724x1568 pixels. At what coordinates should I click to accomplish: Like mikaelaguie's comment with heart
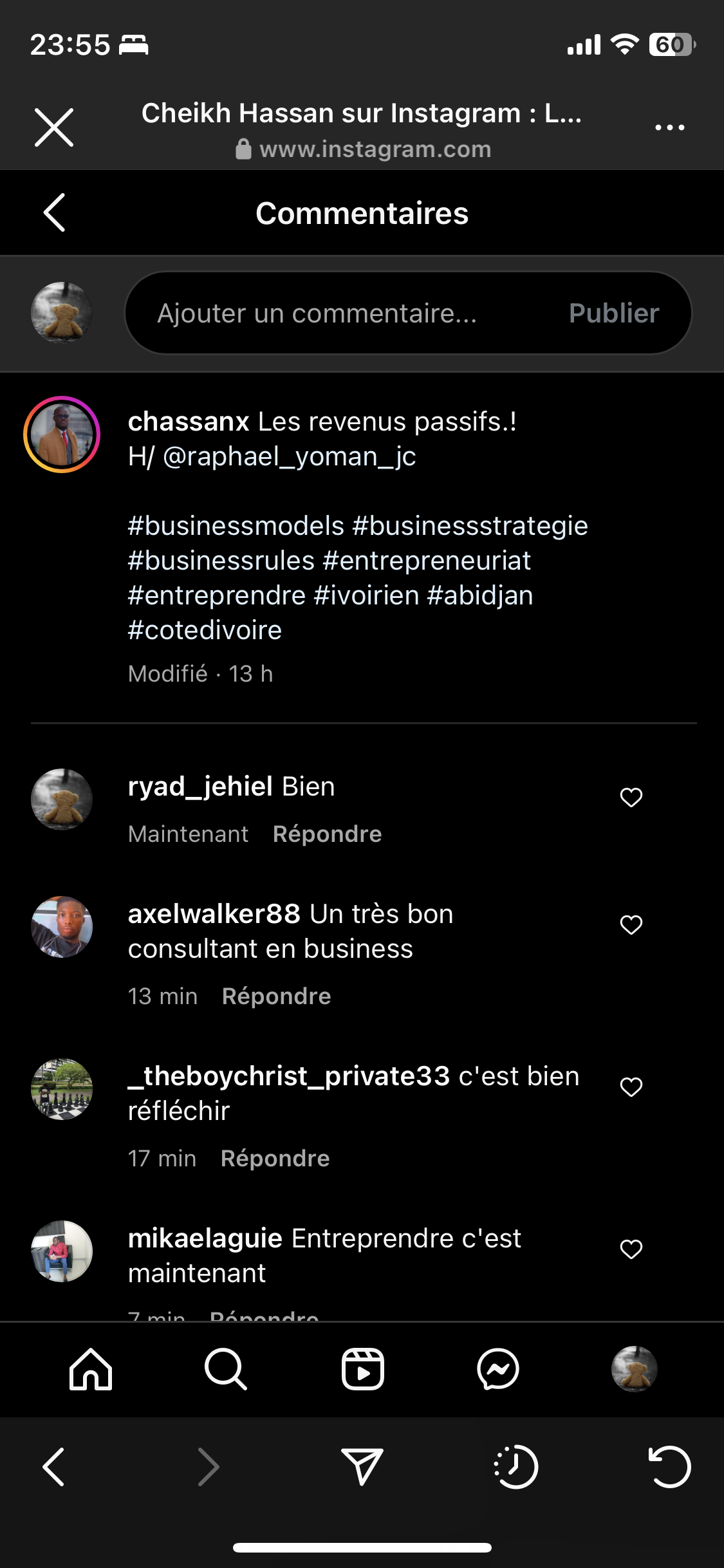click(x=631, y=1249)
